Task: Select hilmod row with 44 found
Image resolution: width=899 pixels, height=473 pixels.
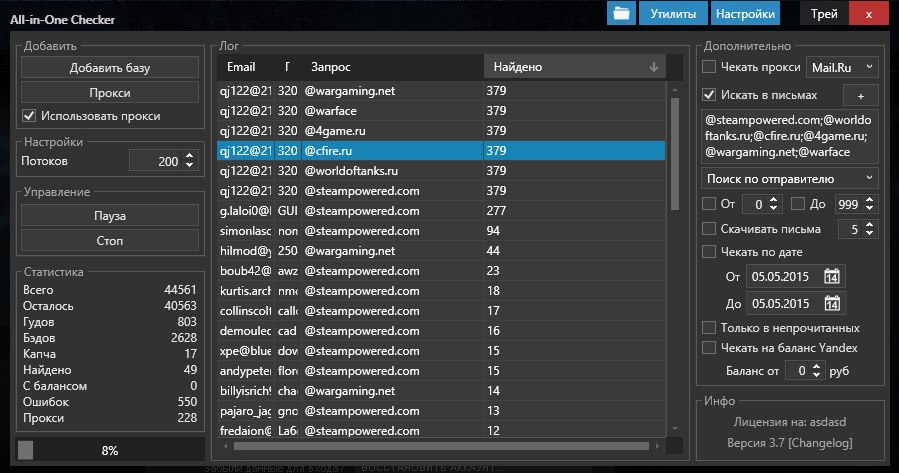Action: click(441, 251)
